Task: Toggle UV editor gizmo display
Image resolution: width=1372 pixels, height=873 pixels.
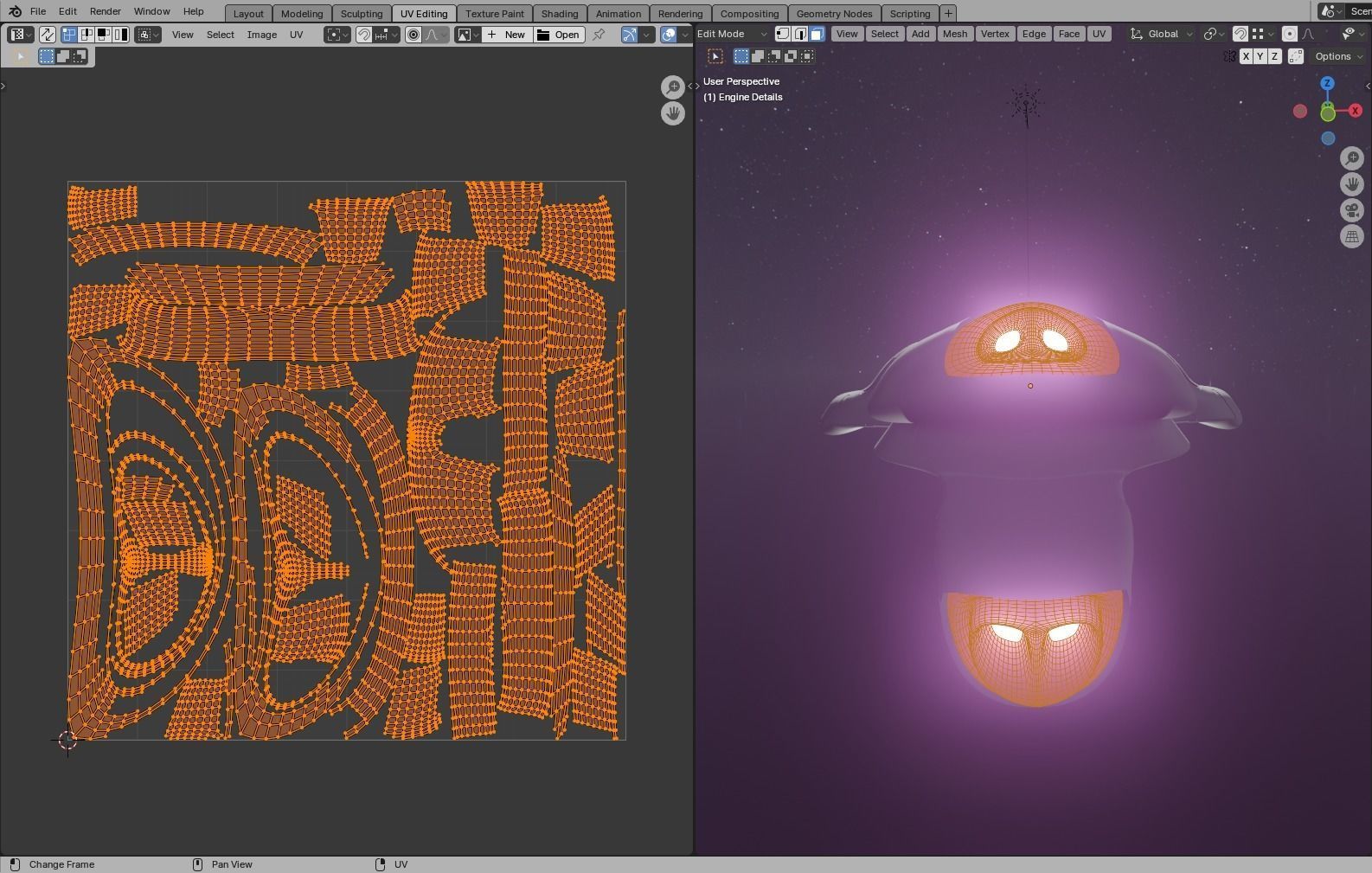Action: coord(629,35)
